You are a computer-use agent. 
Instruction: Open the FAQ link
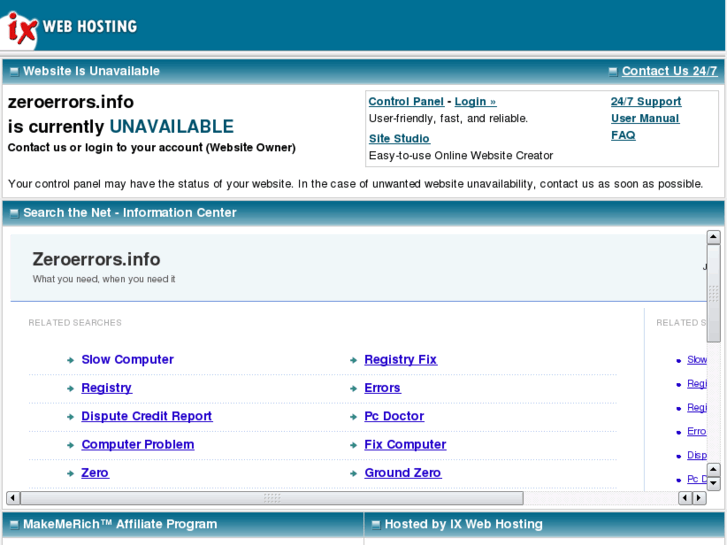pos(623,135)
